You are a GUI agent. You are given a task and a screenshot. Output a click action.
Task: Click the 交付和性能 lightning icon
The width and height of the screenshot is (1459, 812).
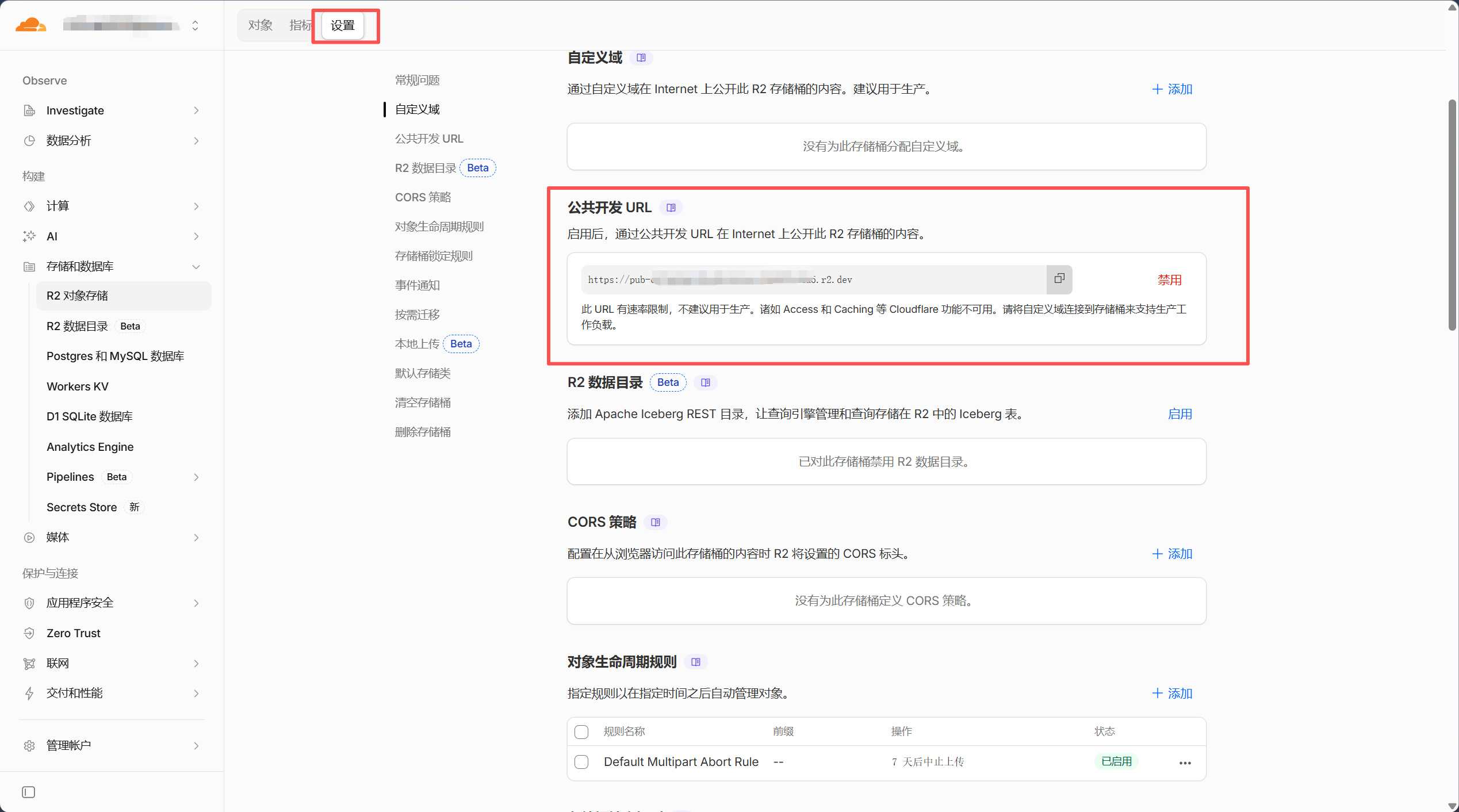[x=29, y=693]
